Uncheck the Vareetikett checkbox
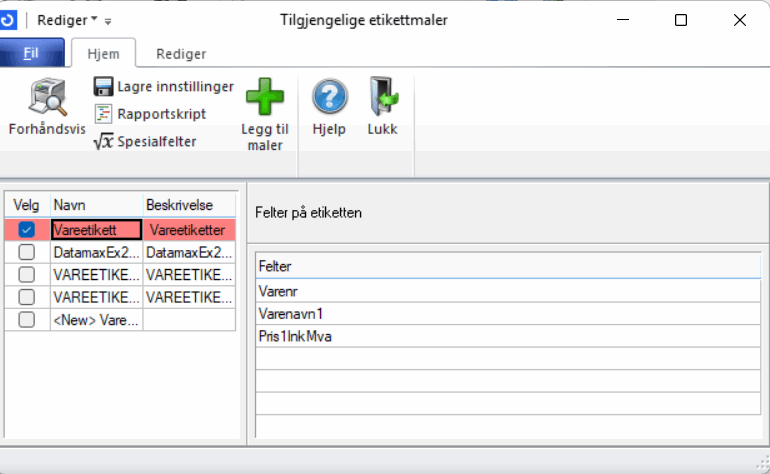The height and width of the screenshot is (474, 770). point(27,230)
